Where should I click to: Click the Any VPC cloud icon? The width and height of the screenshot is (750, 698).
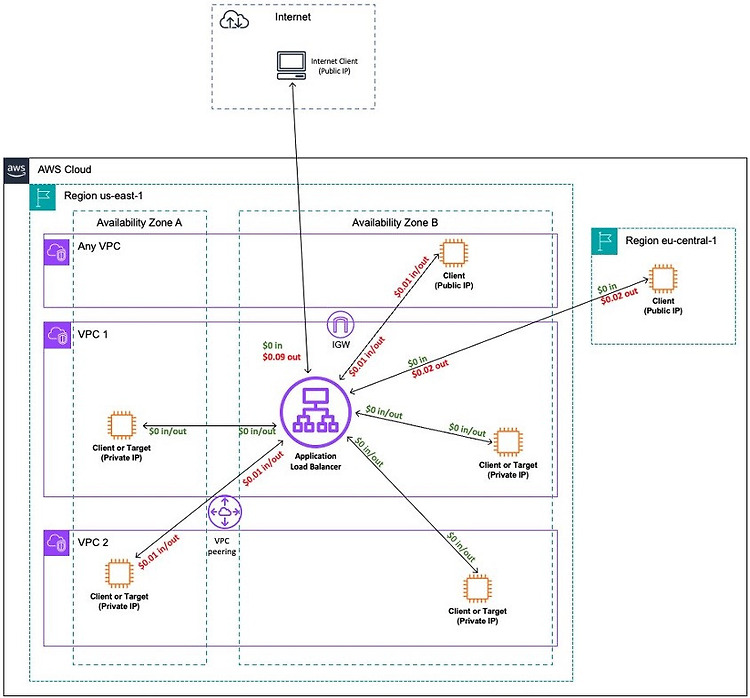(57, 251)
